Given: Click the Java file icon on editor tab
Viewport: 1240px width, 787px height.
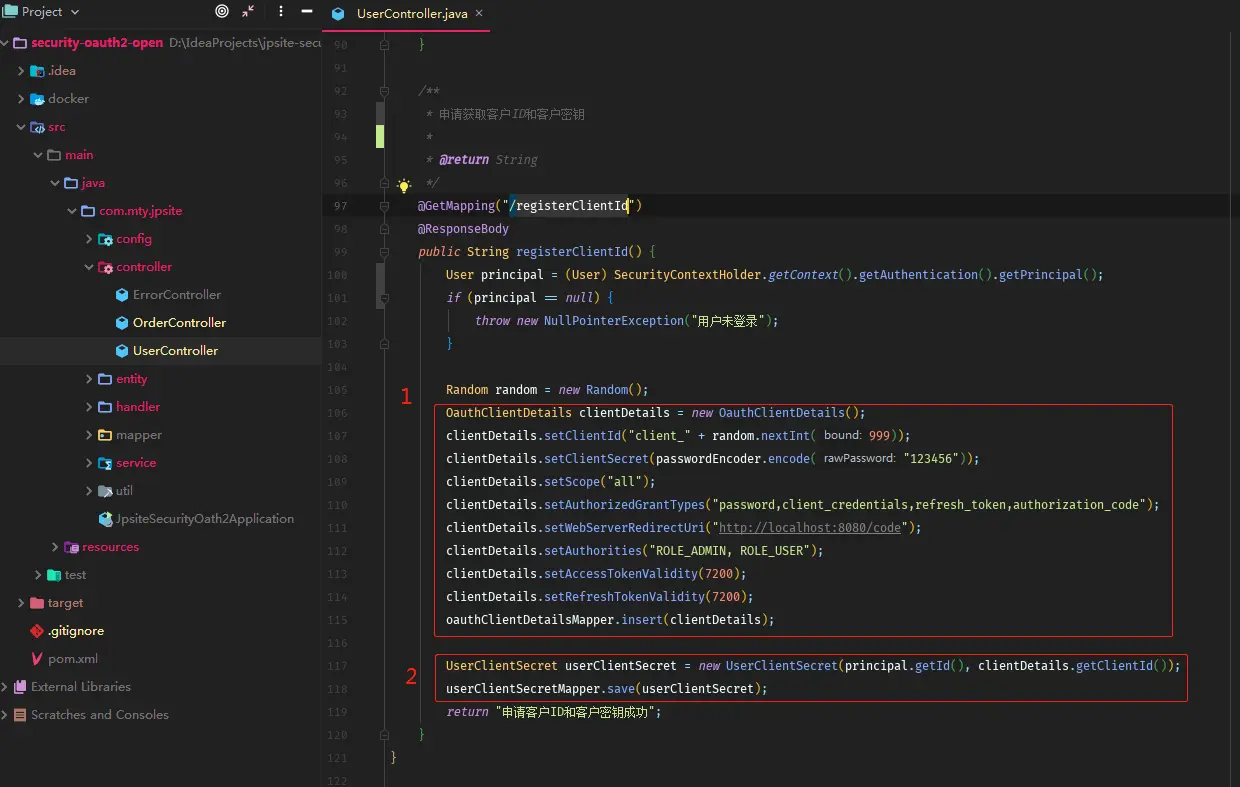Looking at the screenshot, I should (338, 14).
